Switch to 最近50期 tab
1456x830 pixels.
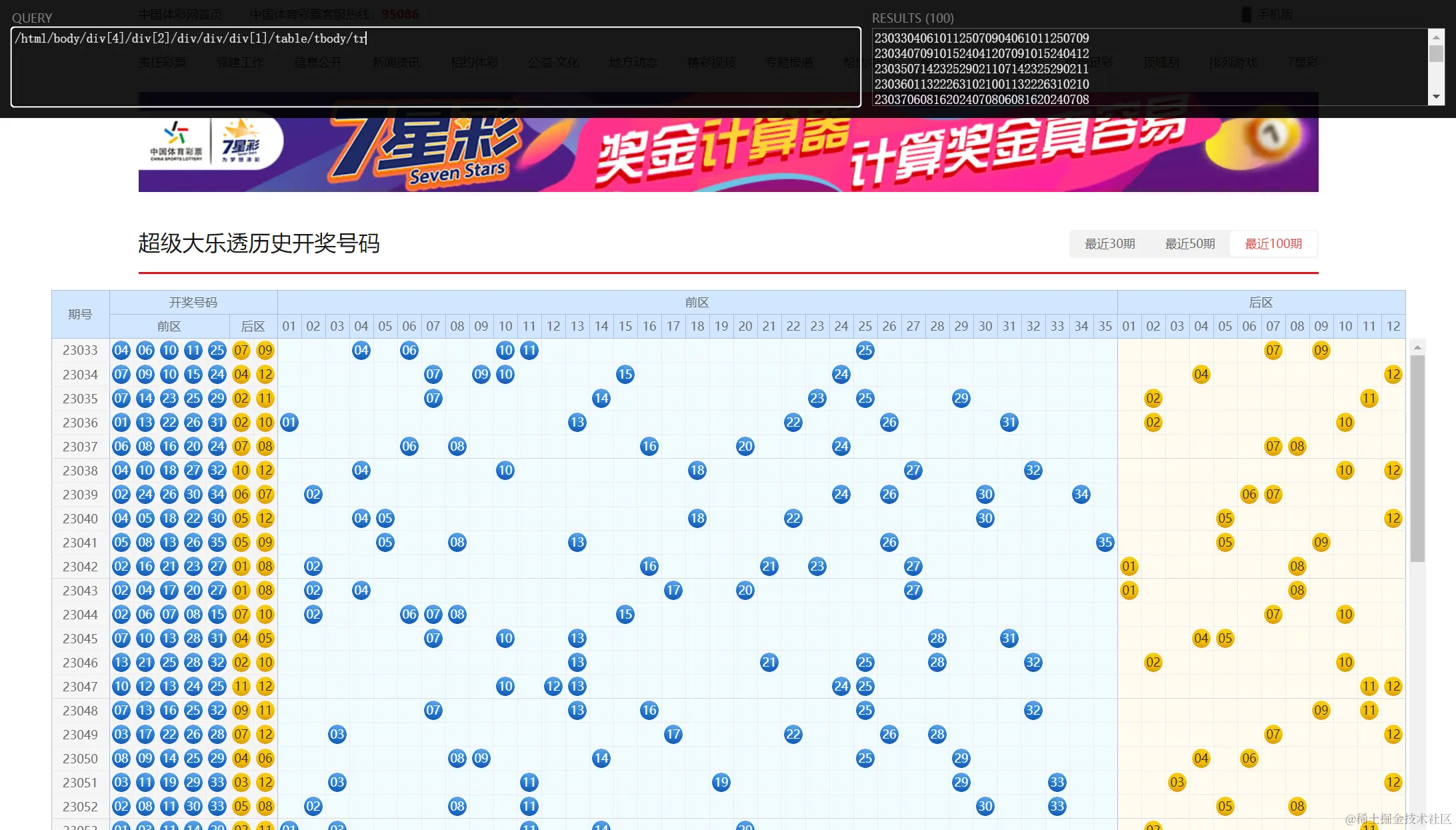coord(1189,243)
